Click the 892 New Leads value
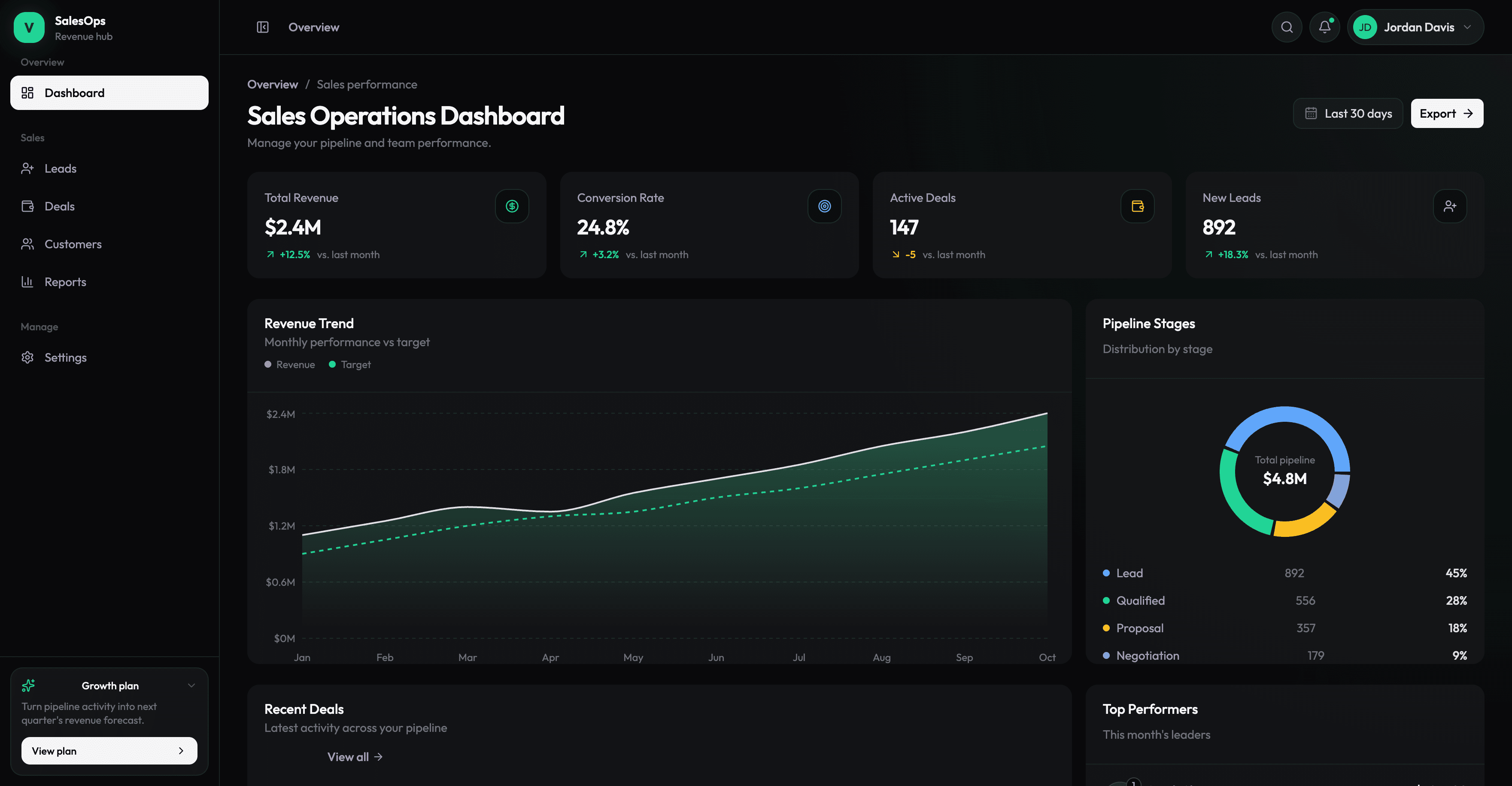This screenshot has height=786, width=1512. tap(1219, 227)
